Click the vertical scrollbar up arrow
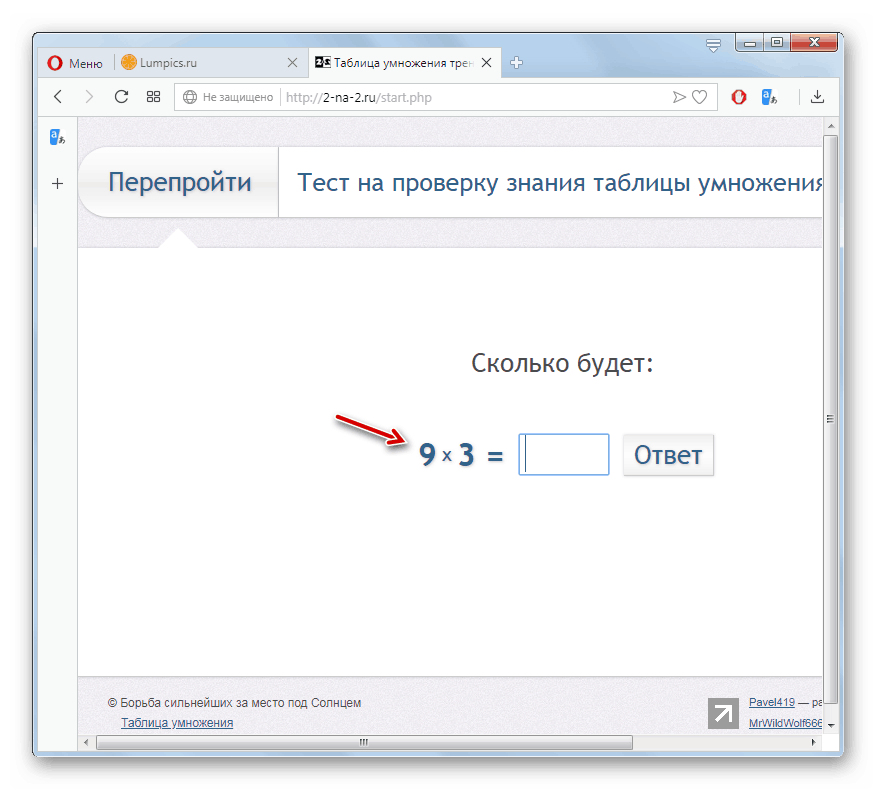877x790 pixels. [x=831, y=126]
